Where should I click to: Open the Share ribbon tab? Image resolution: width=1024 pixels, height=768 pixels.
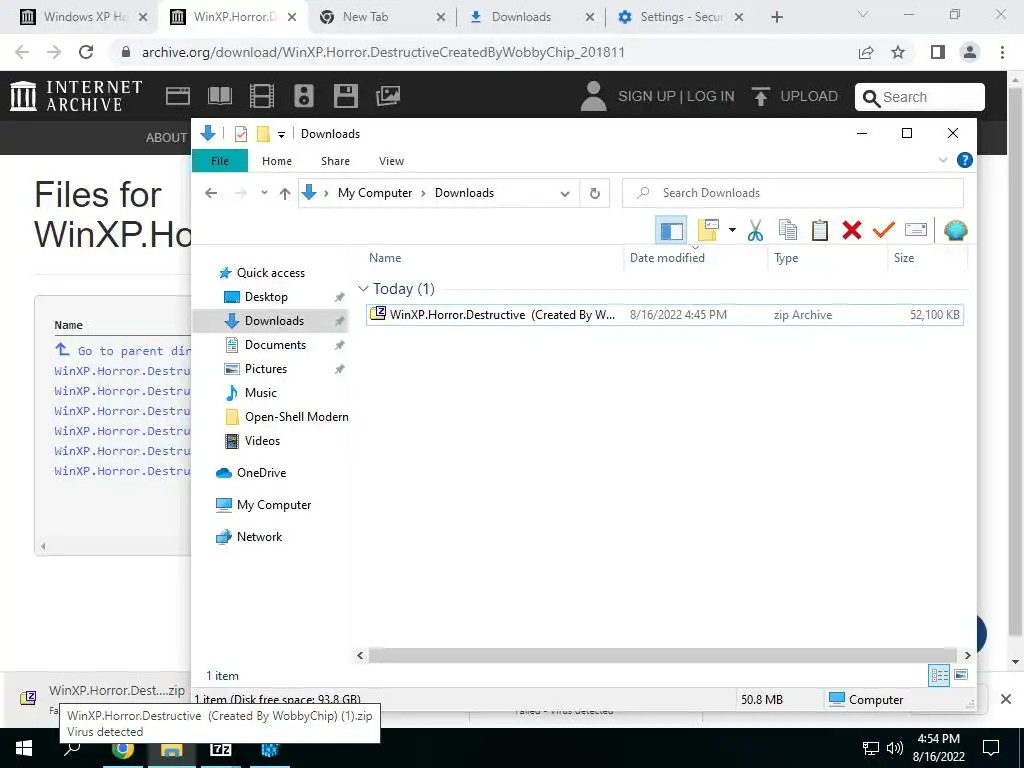[x=335, y=161]
